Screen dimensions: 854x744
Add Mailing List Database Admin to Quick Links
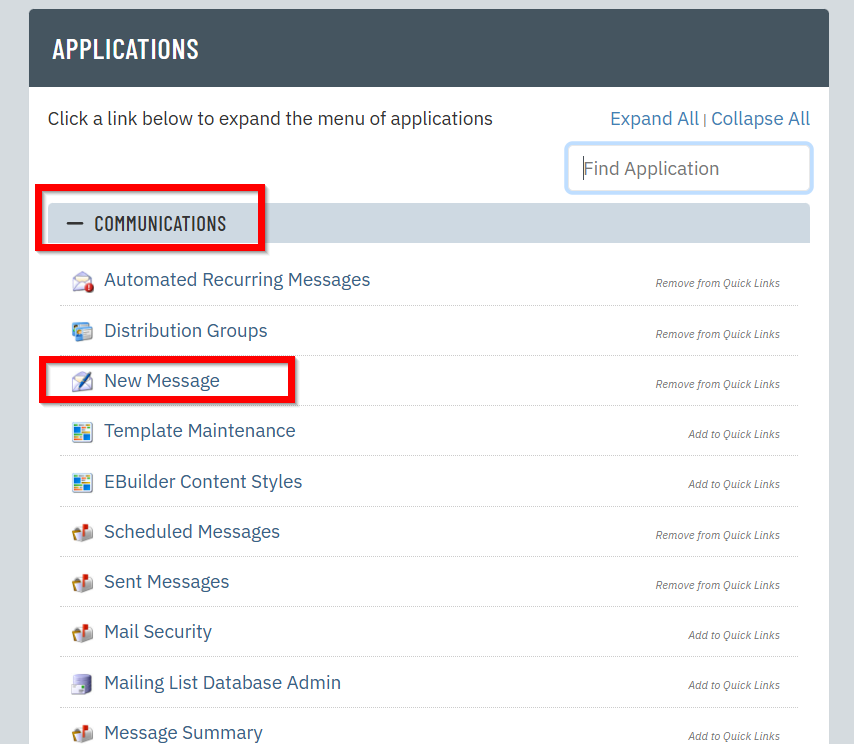click(x=734, y=686)
